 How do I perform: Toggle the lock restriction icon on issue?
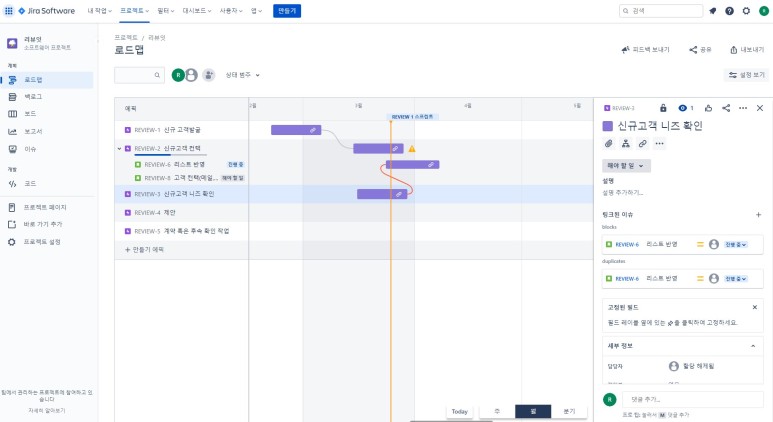[662, 107]
